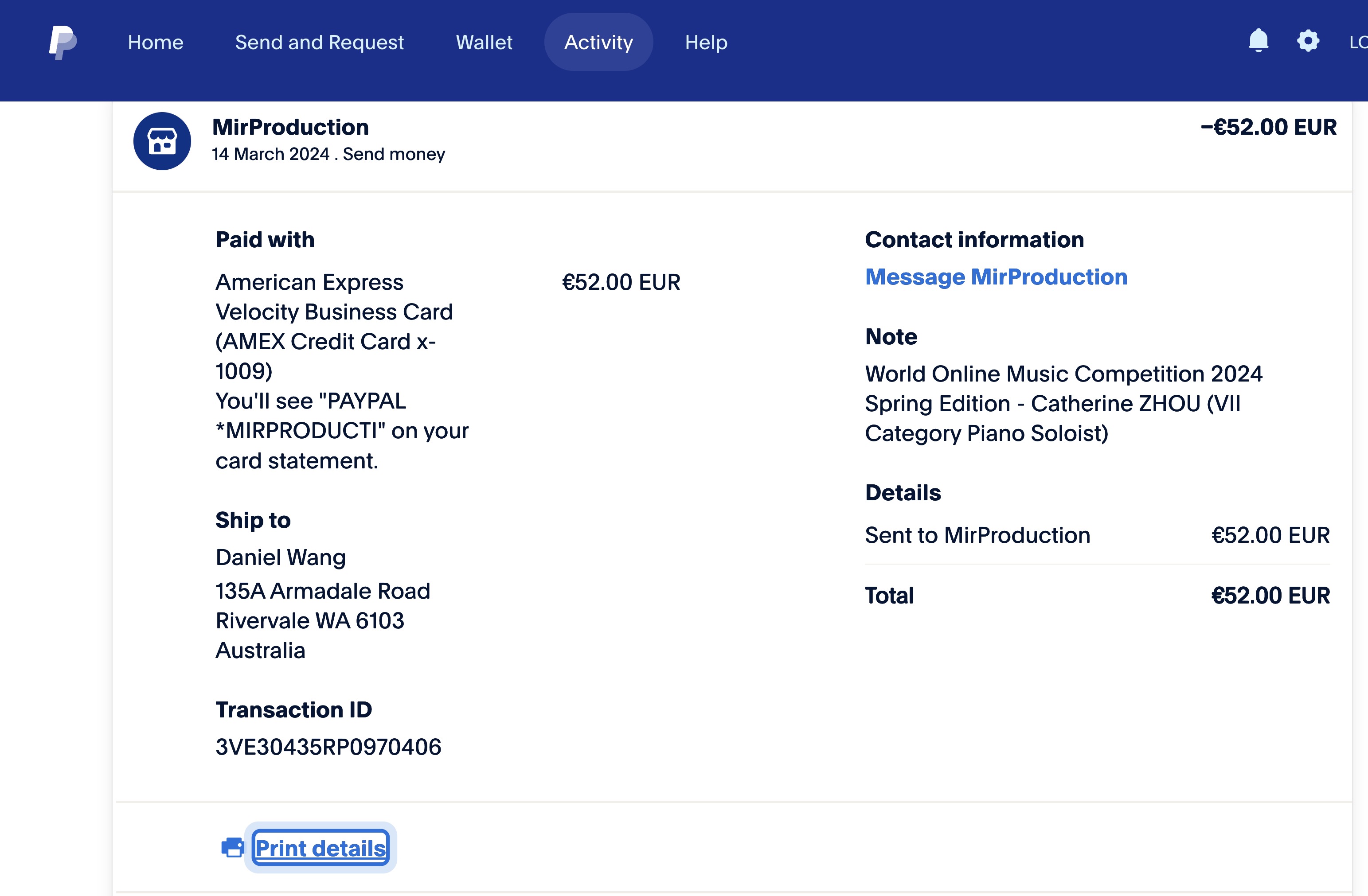Screen dimensions: 1368x896
Task: Open the Help menu item
Action: [705, 43]
